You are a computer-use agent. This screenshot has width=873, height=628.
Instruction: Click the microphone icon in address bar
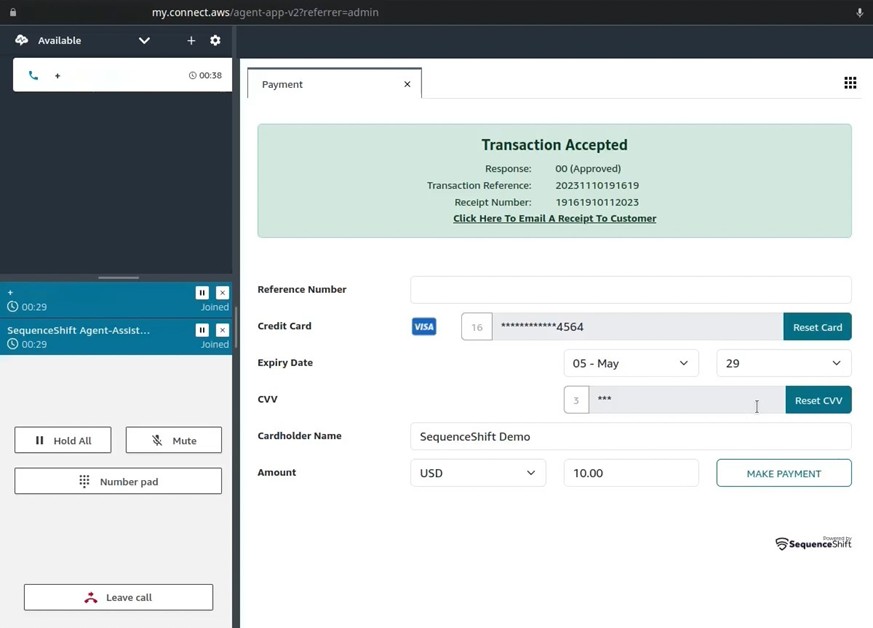pos(859,12)
